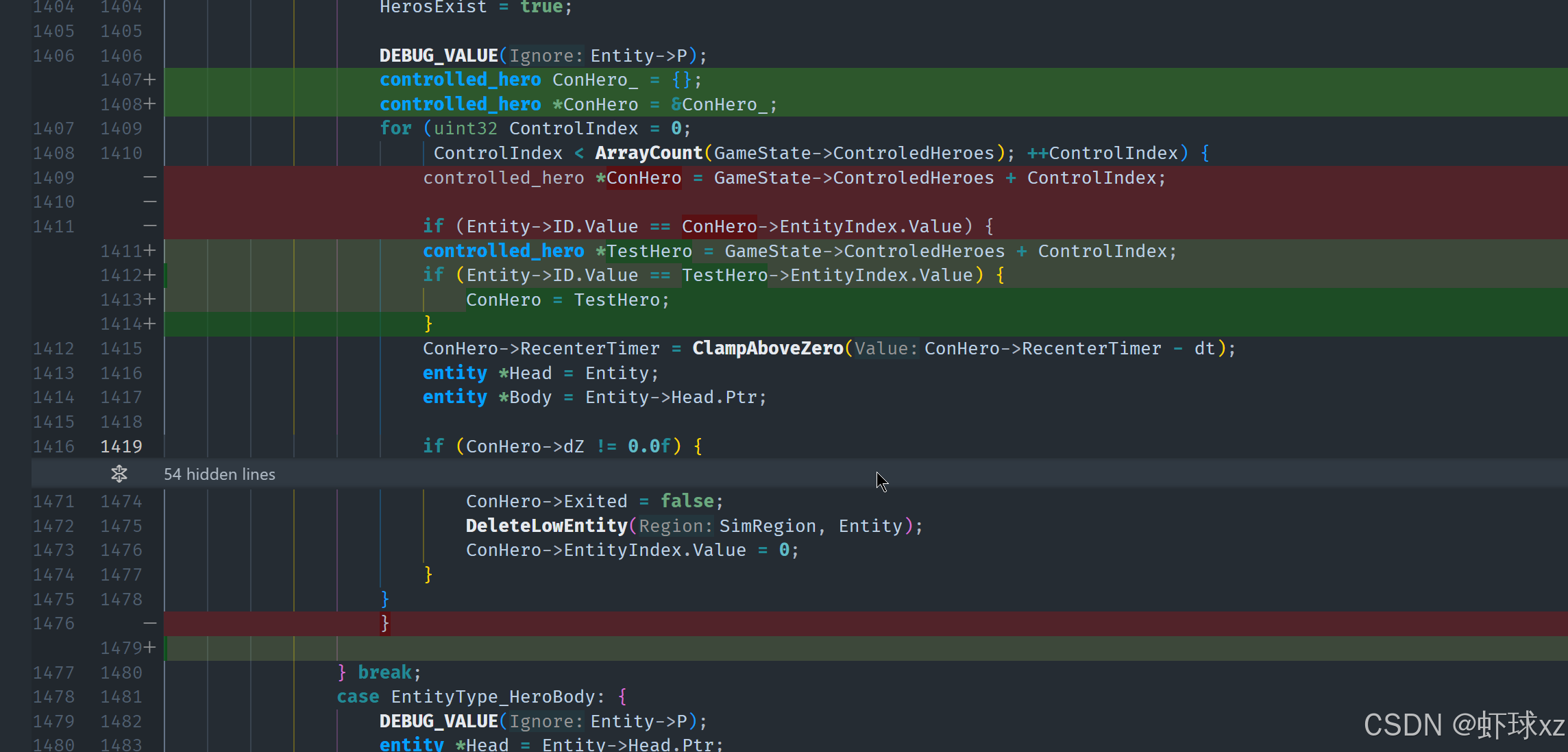Screen dimensions: 1568x752
Task: Click the TestHero variable declaration
Action: coord(648,252)
